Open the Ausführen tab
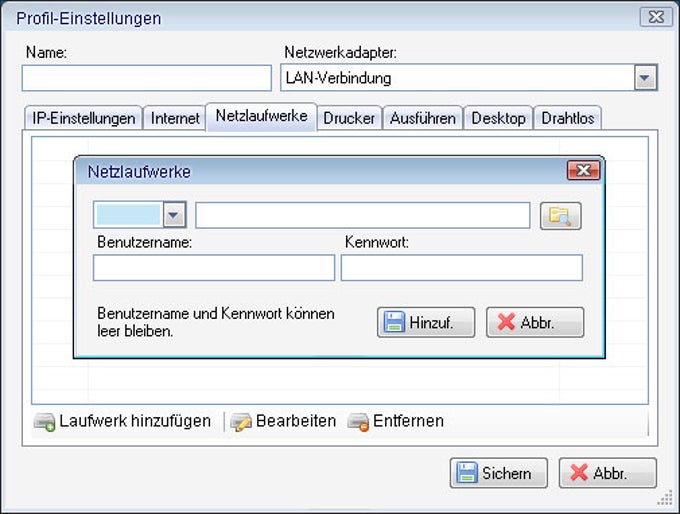The image size is (680, 514). click(x=423, y=118)
